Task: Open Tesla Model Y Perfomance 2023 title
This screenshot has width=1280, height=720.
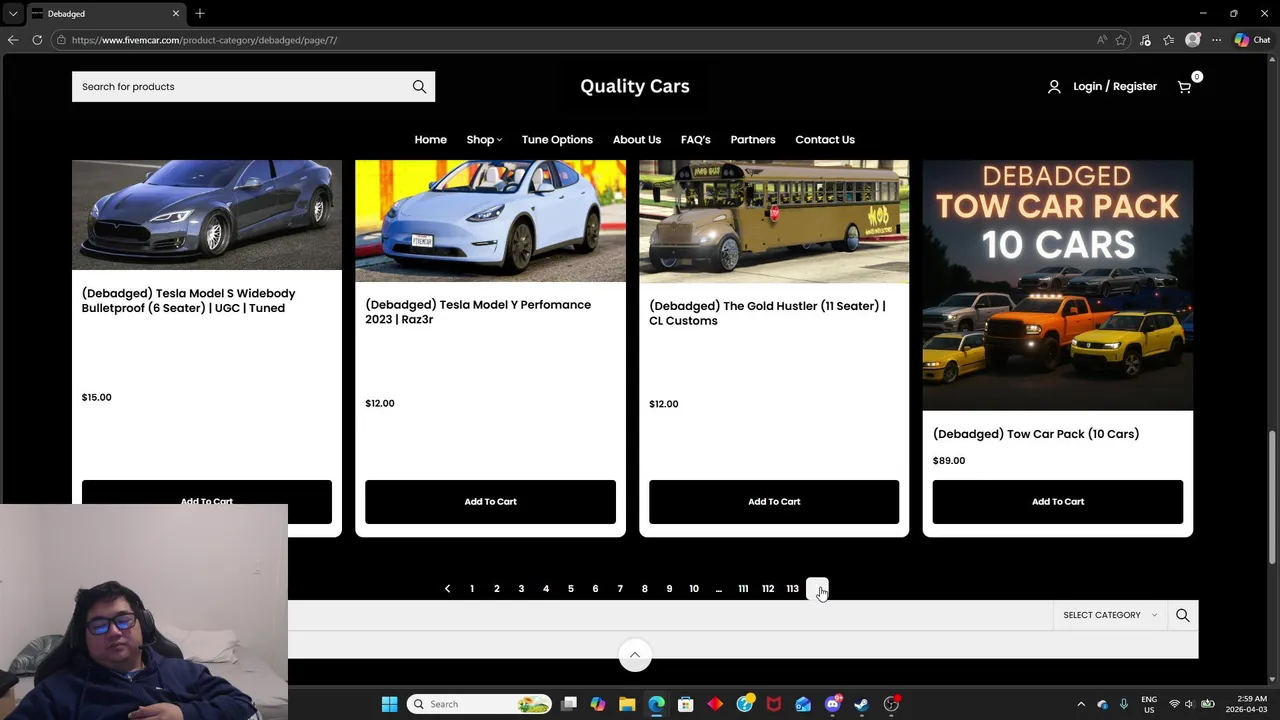Action: tap(478, 312)
